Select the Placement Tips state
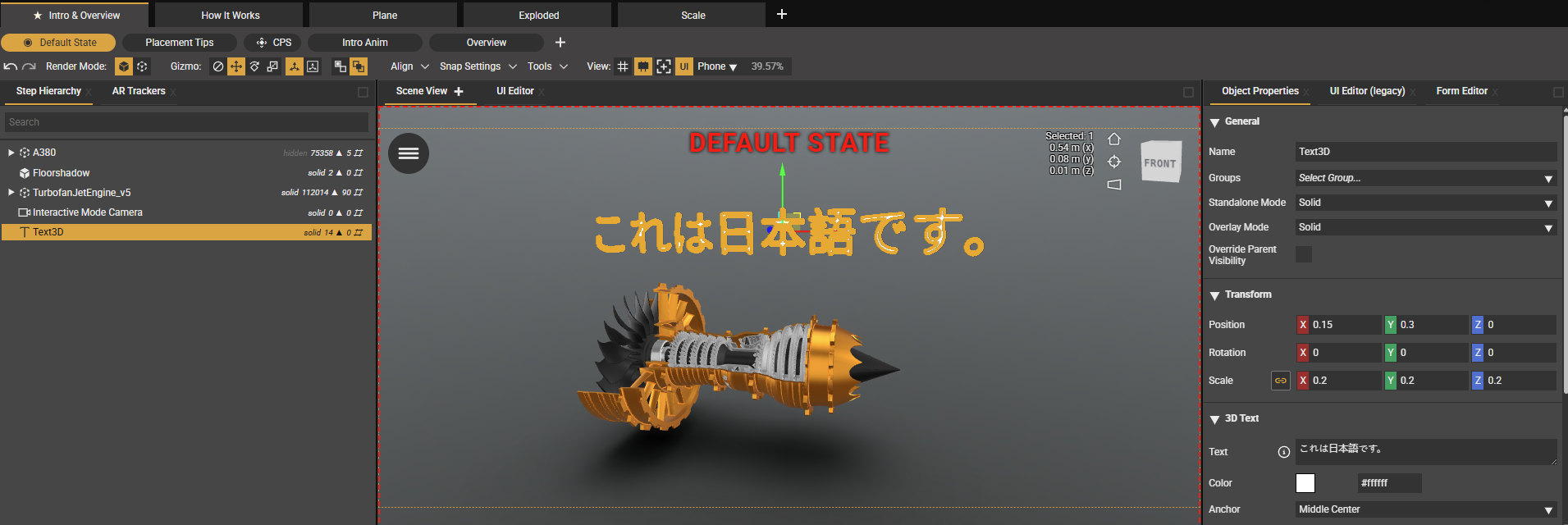The width and height of the screenshot is (1568, 525). [179, 43]
